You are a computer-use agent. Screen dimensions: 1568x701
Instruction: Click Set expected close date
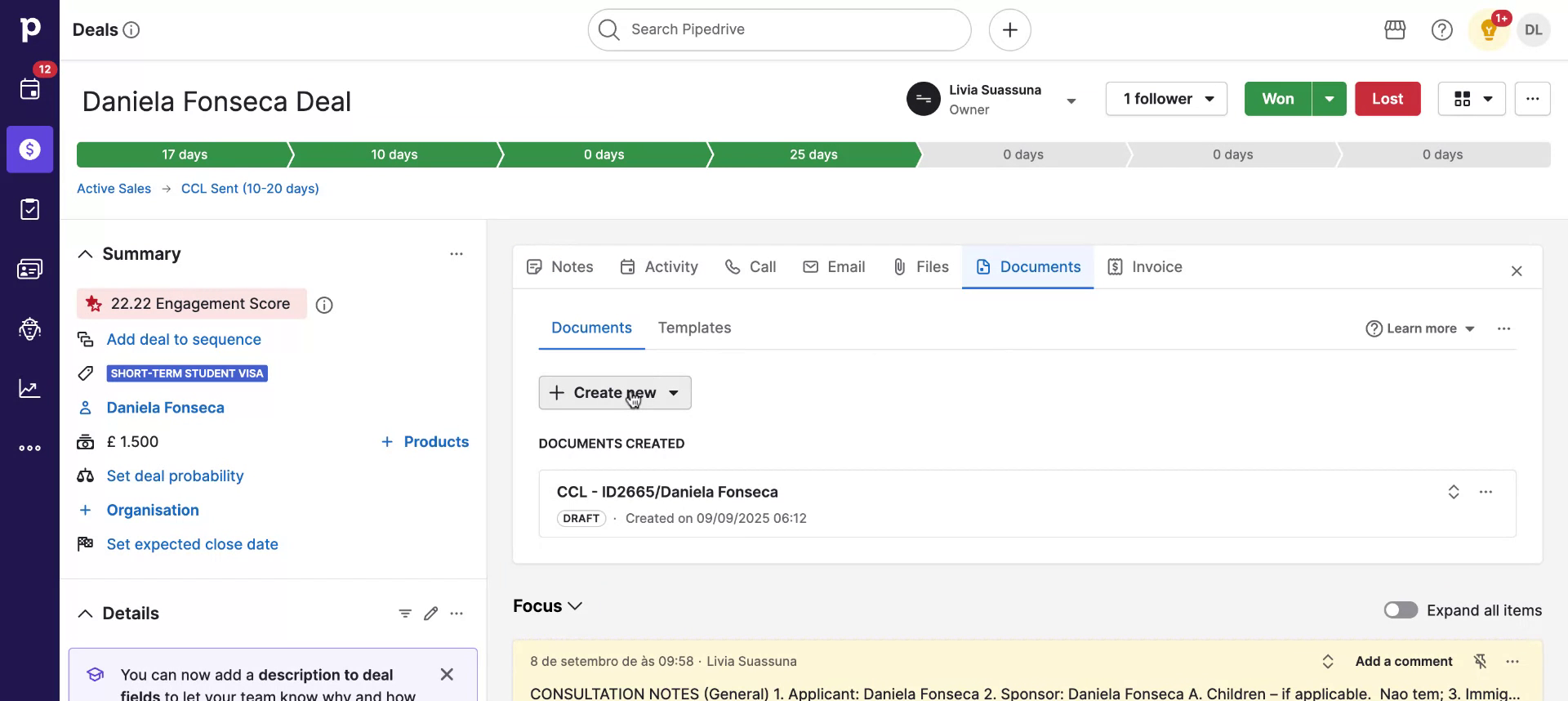(192, 545)
